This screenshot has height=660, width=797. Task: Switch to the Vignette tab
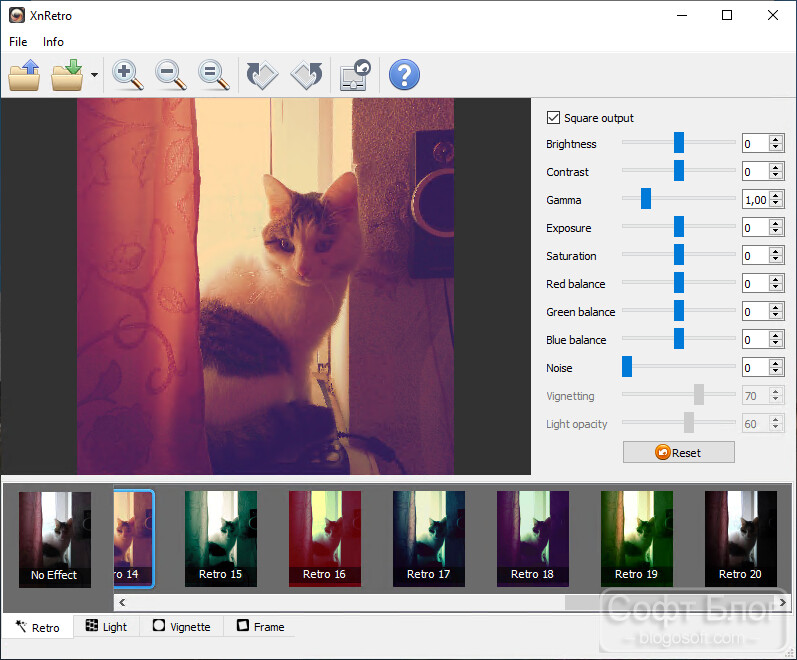coord(181,626)
